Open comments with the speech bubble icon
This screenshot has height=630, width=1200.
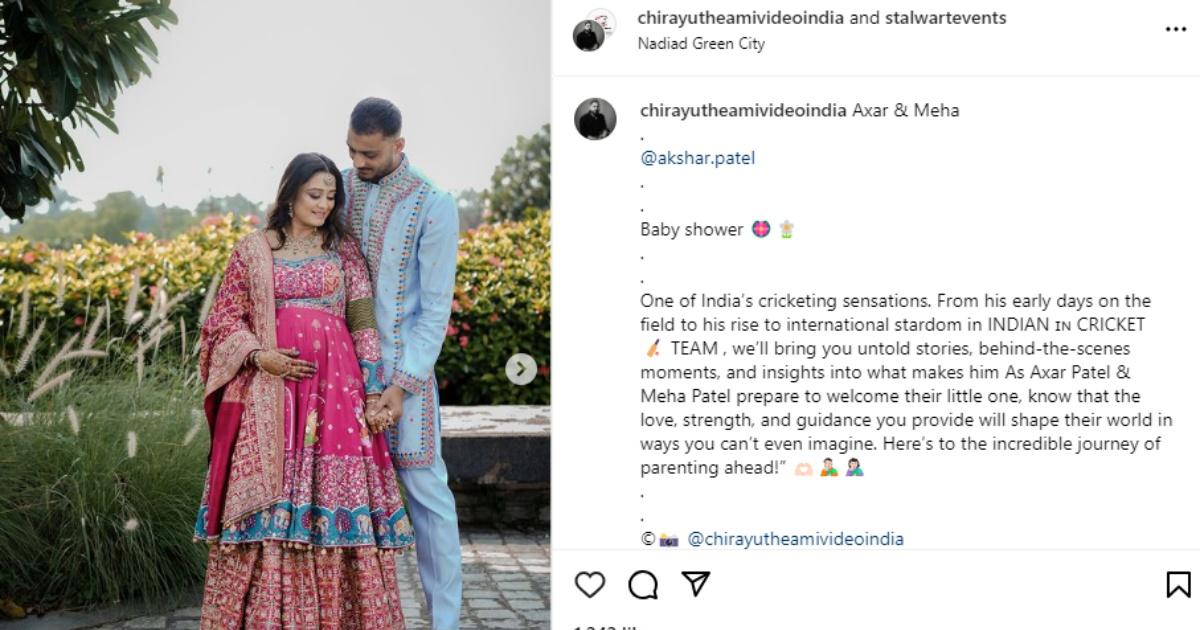(643, 584)
